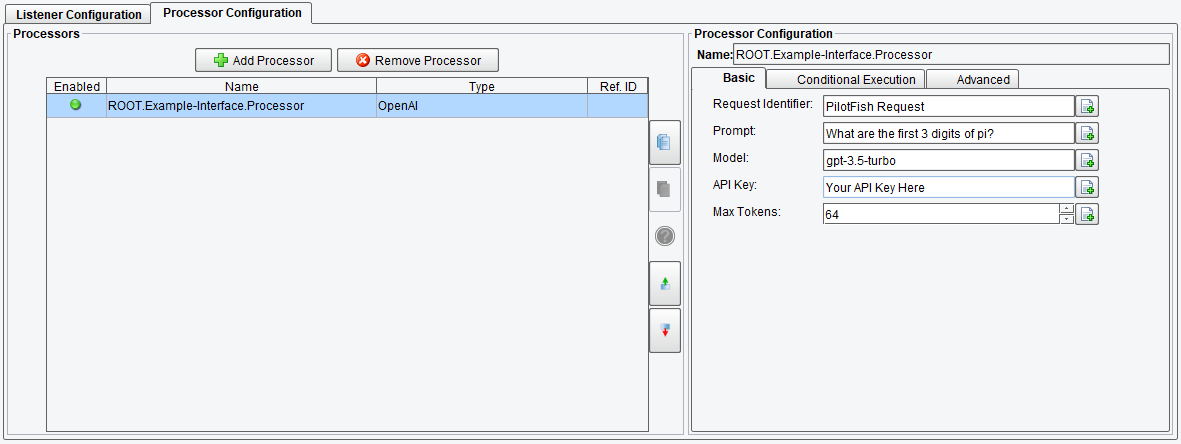Click the Type column header
Screen dimensions: 1181x444
(x=481, y=87)
